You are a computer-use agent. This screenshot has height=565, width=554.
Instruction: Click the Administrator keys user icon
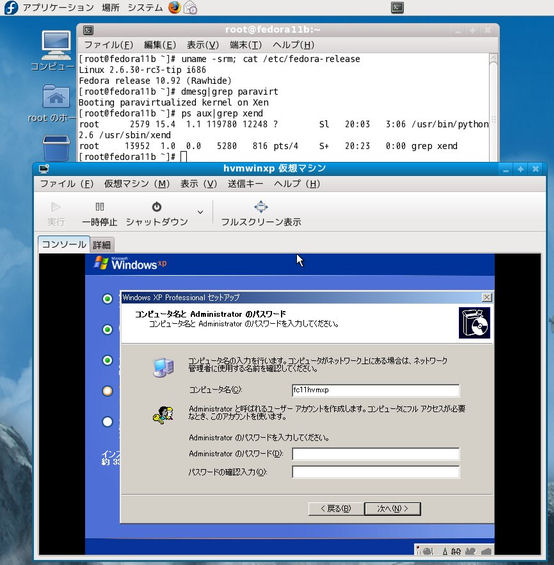[163, 414]
